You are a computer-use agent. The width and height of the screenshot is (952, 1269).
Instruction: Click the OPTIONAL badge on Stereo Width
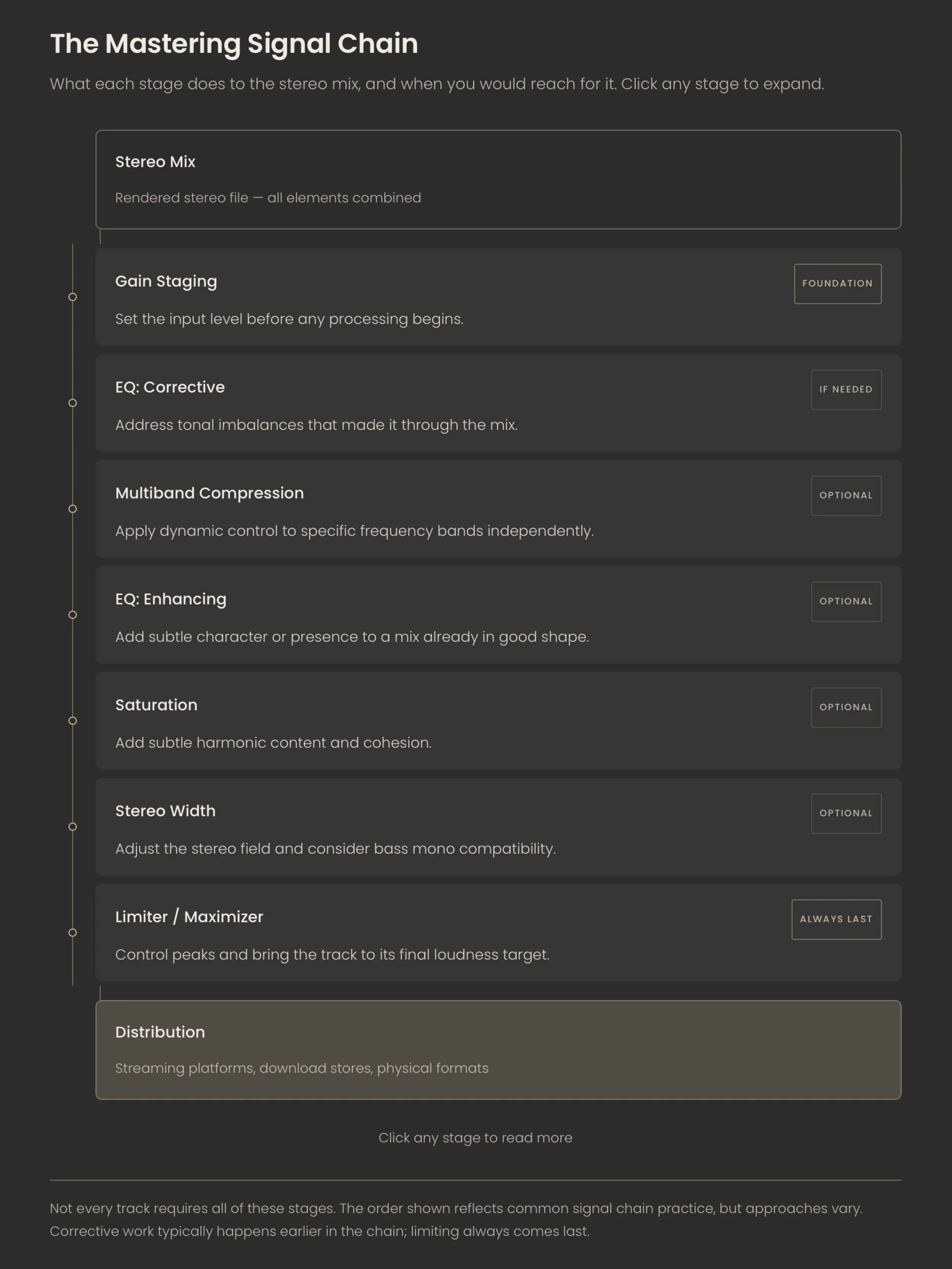846,814
